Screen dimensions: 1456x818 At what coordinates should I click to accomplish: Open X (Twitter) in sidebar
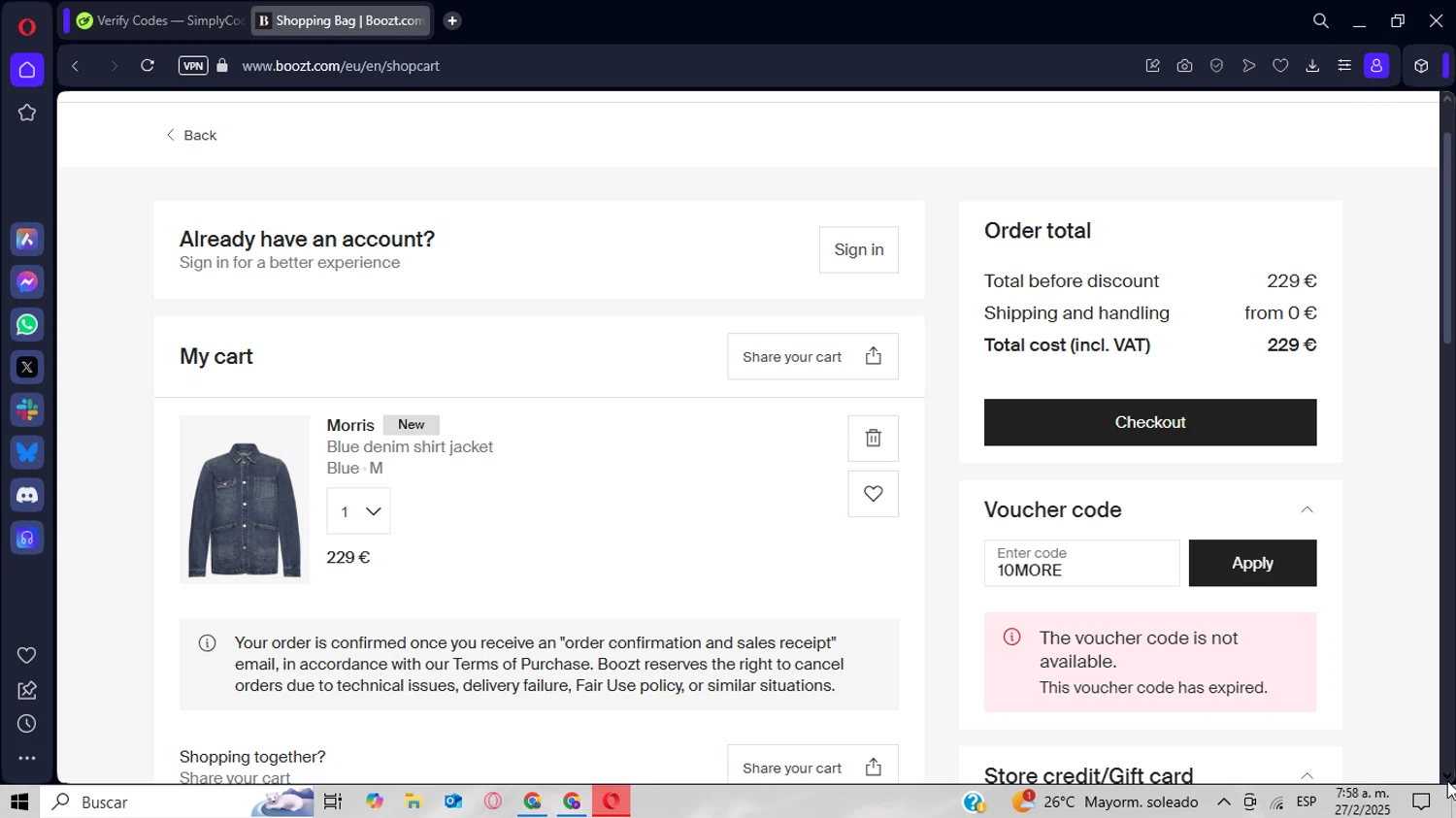pos(27,367)
